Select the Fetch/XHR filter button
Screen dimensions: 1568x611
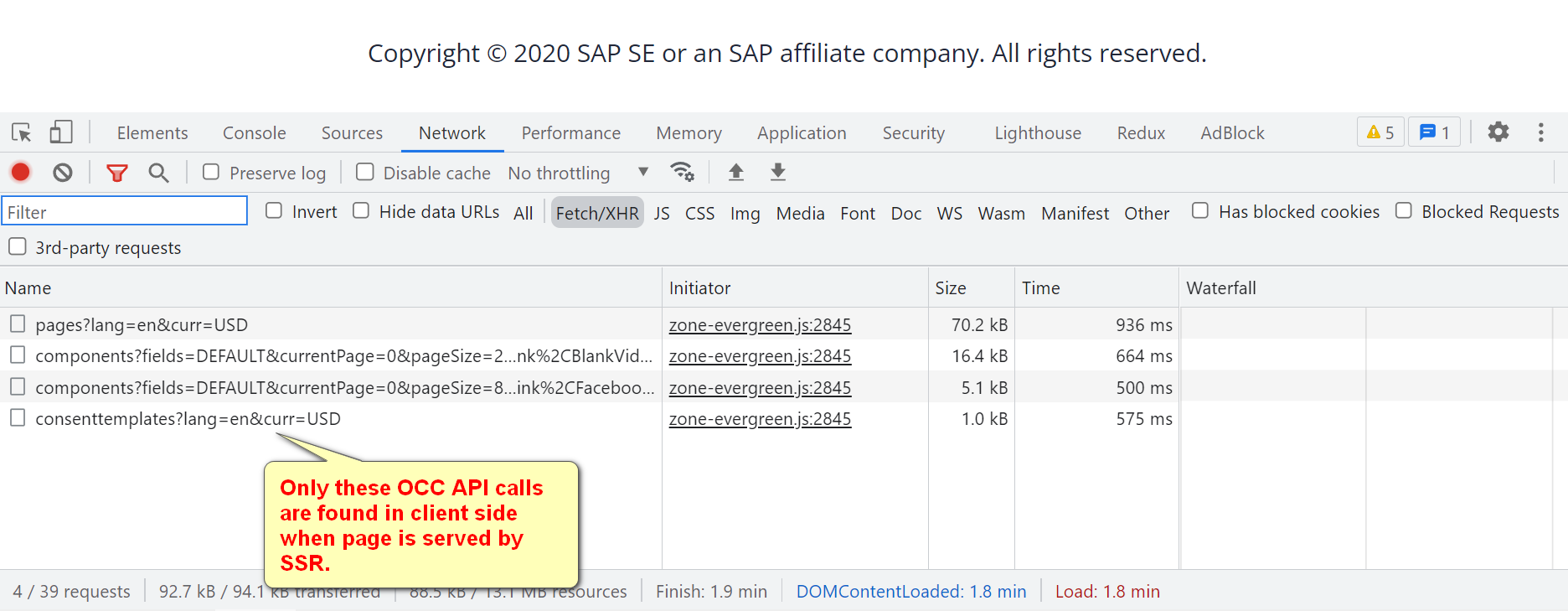pos(597,213)
